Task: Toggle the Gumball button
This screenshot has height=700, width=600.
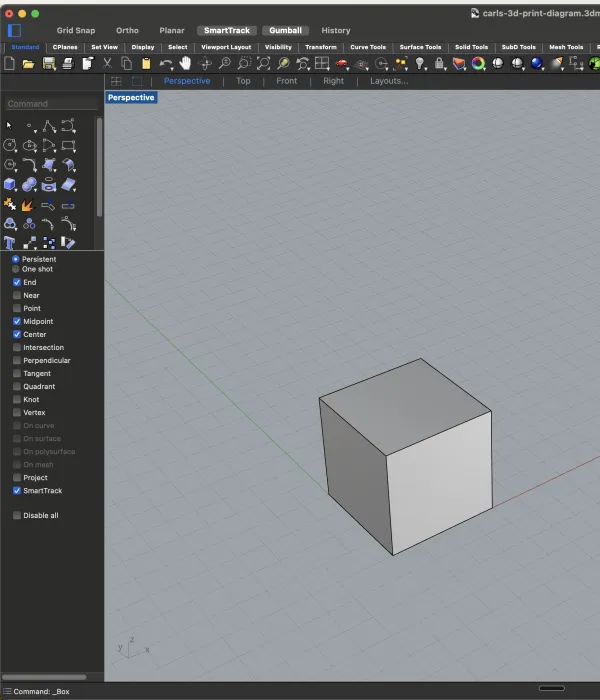Action: tap(285, 30)
